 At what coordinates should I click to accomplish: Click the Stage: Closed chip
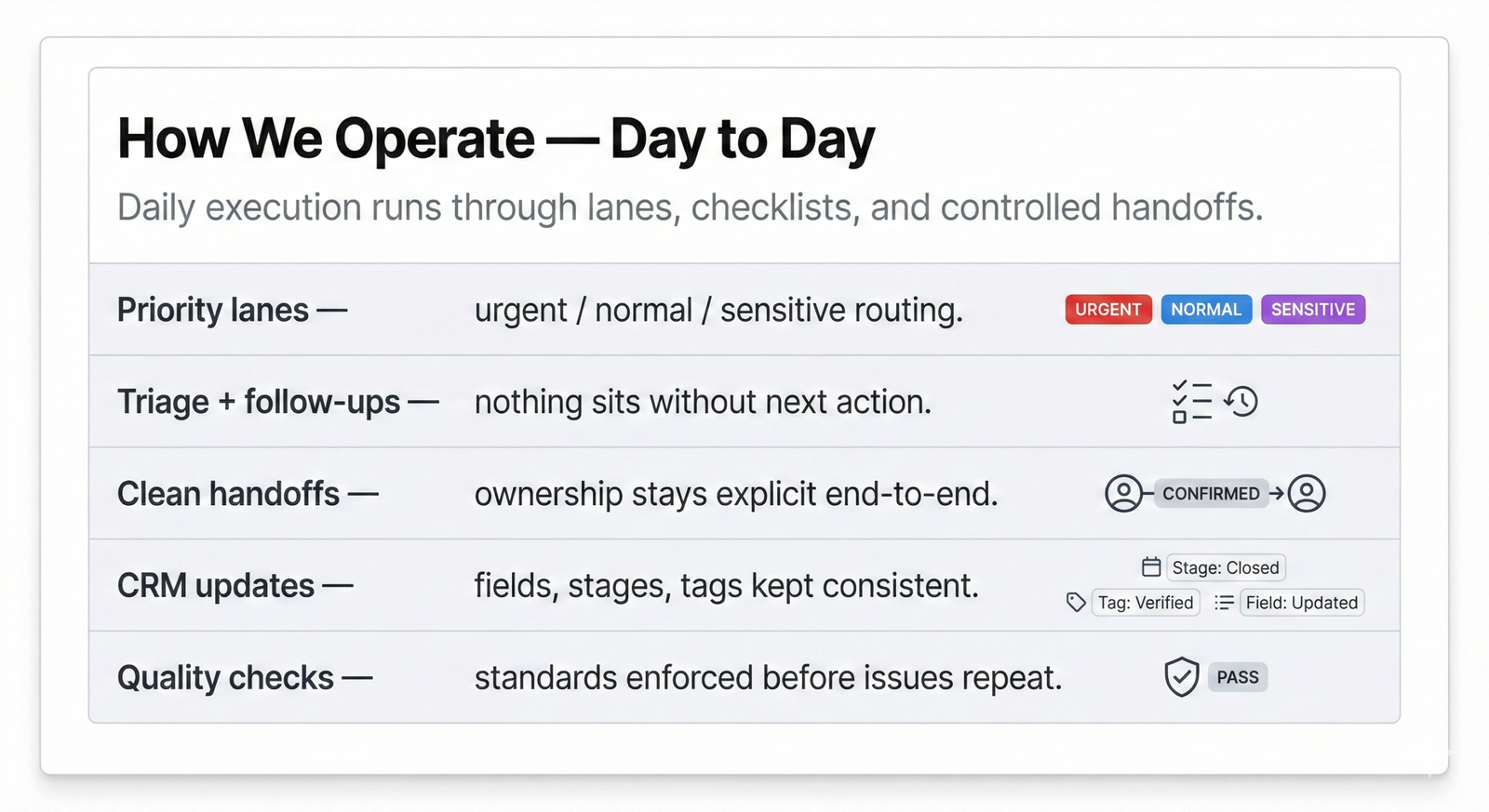point(1226,567)
